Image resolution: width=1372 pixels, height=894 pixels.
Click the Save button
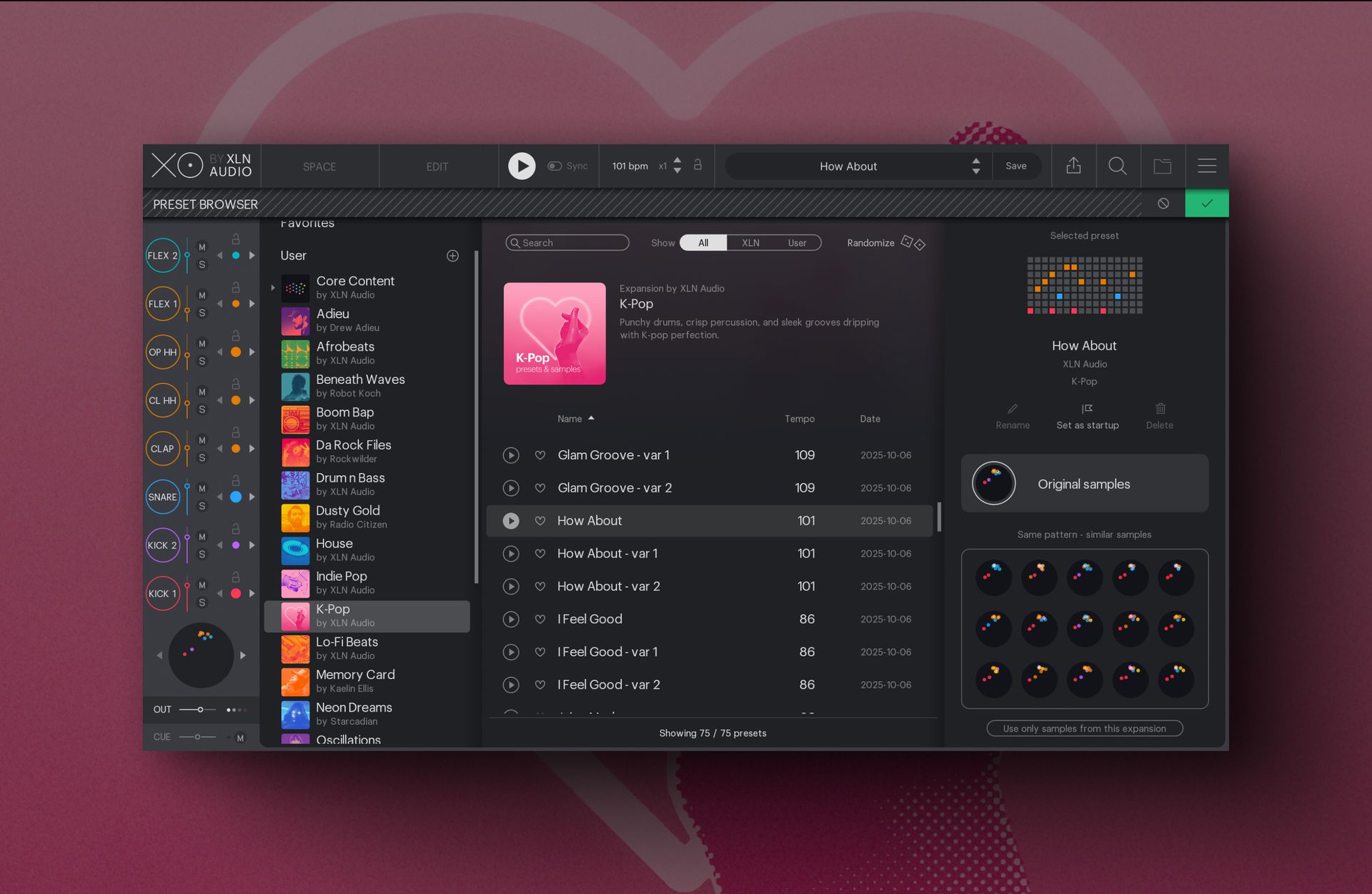(x=1017, y=165)
